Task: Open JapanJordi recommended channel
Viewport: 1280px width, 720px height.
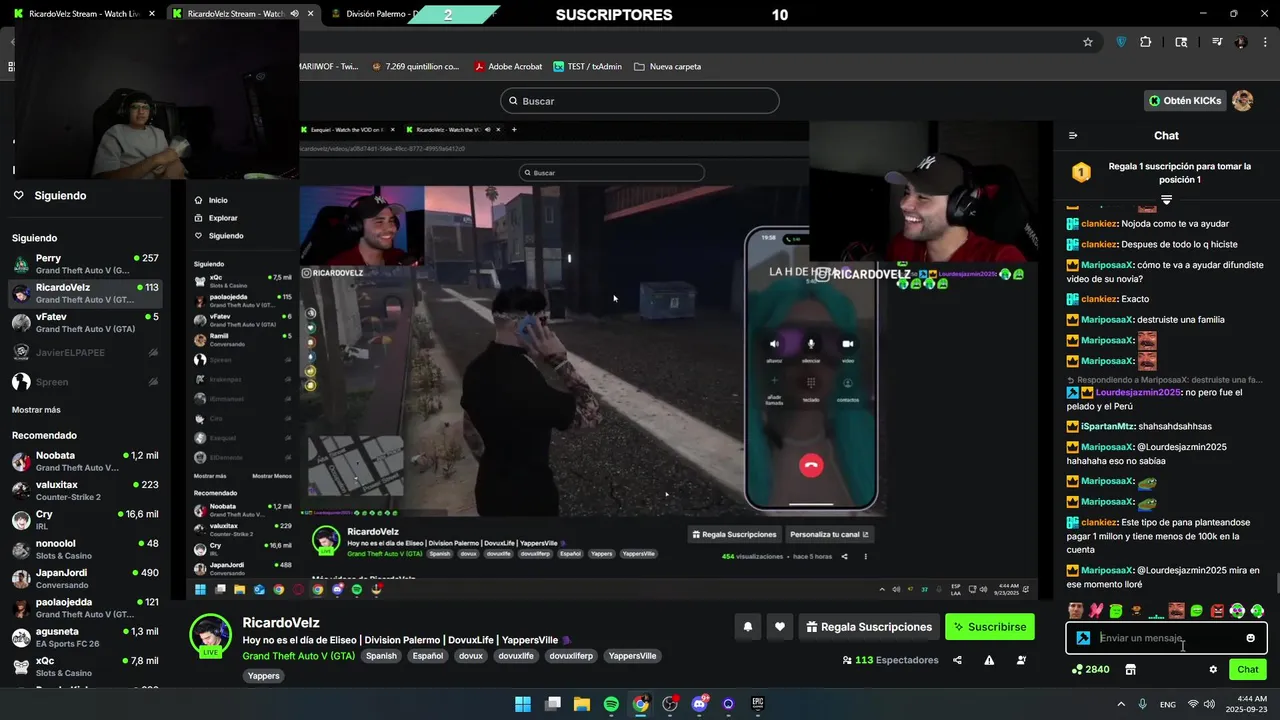Action: point(85,578)
